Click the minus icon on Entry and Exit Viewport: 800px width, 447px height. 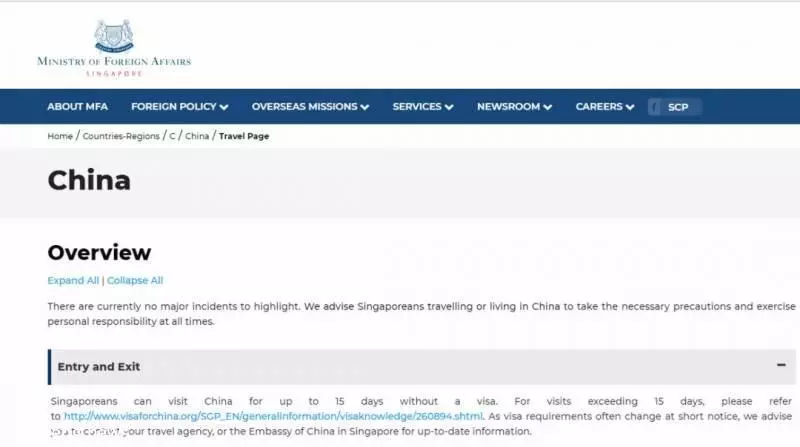click(x=781, y=365)
